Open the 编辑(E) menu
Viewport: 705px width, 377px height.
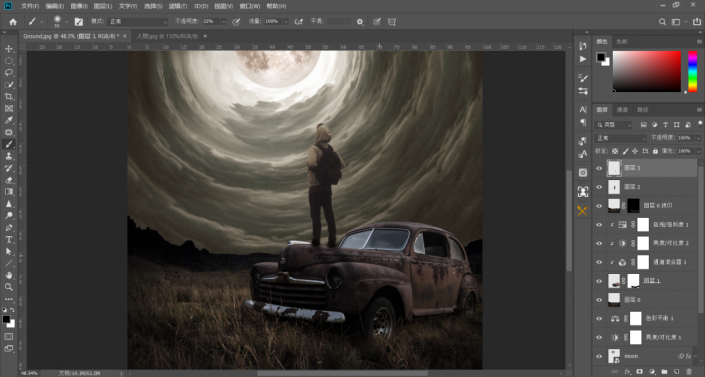(54, 6)
